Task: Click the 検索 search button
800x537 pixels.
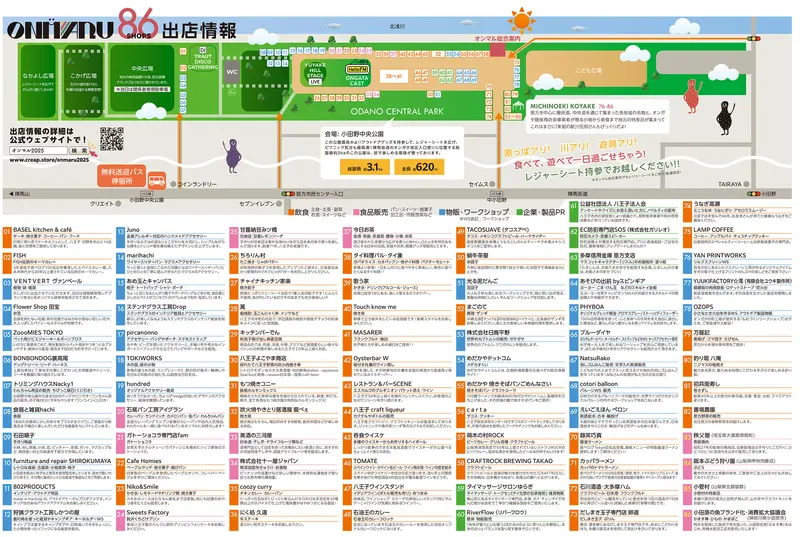Action: click(x=79, y=150)
